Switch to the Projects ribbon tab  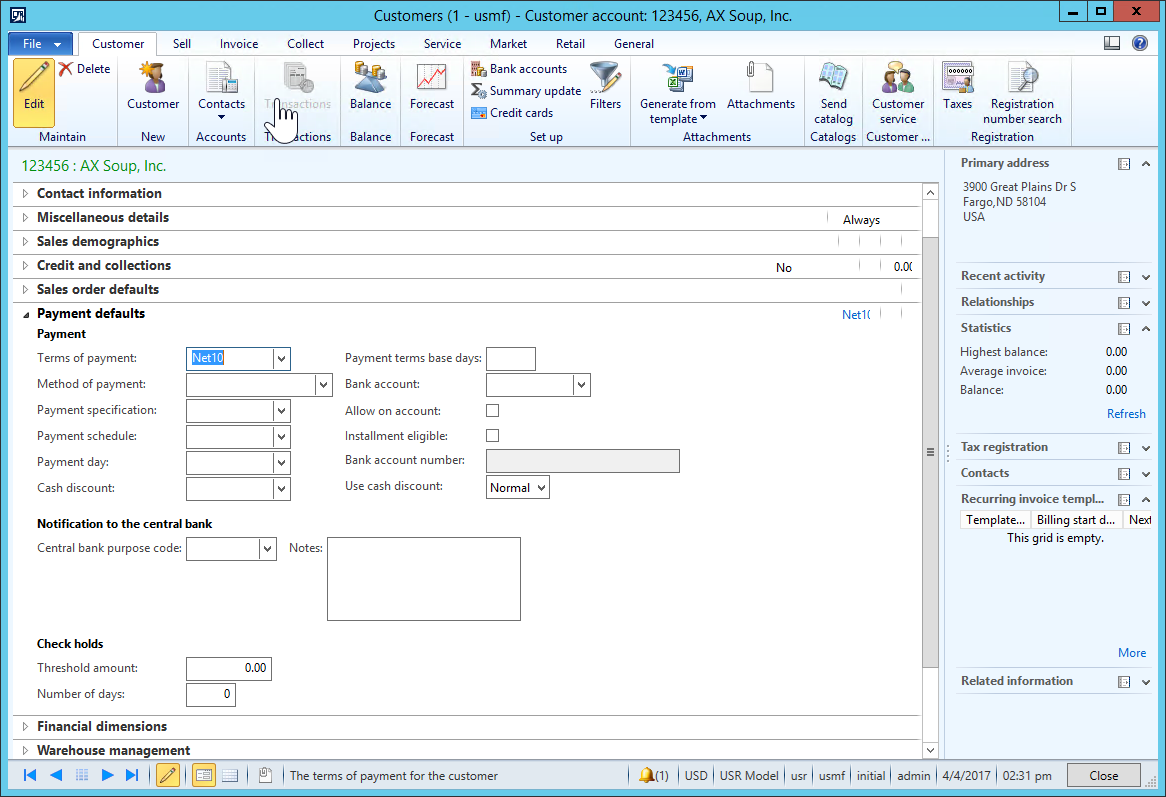coord(374,44)
